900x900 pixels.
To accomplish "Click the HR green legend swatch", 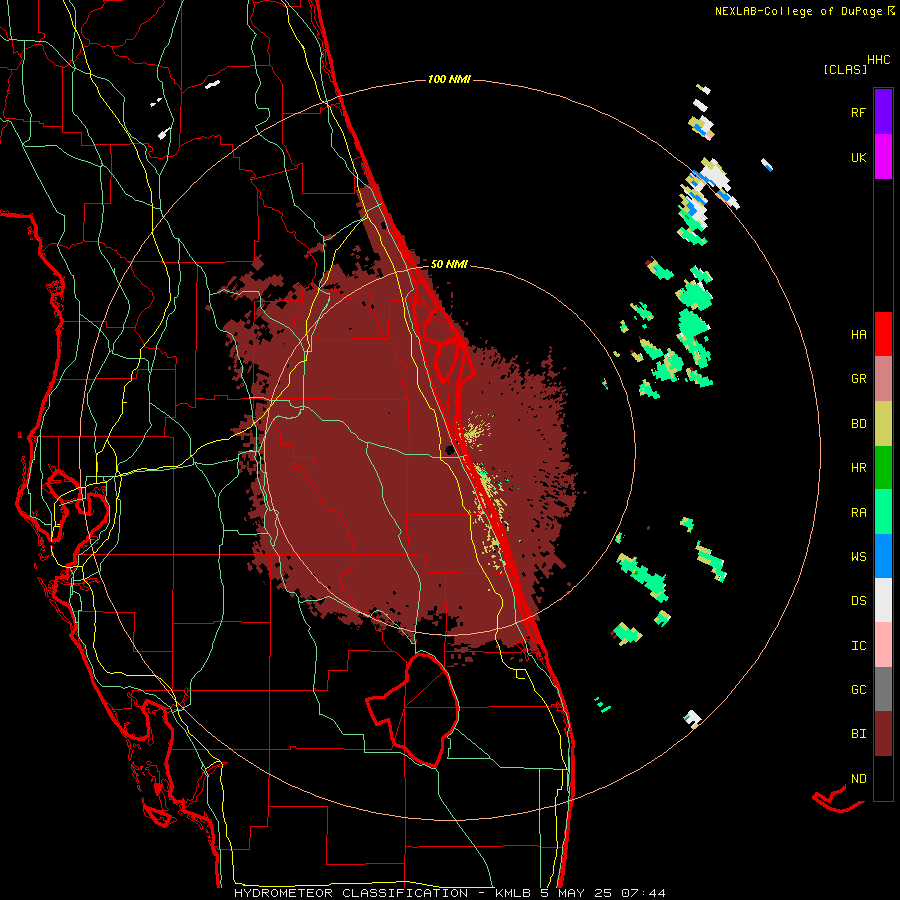I will coord(883,468).
